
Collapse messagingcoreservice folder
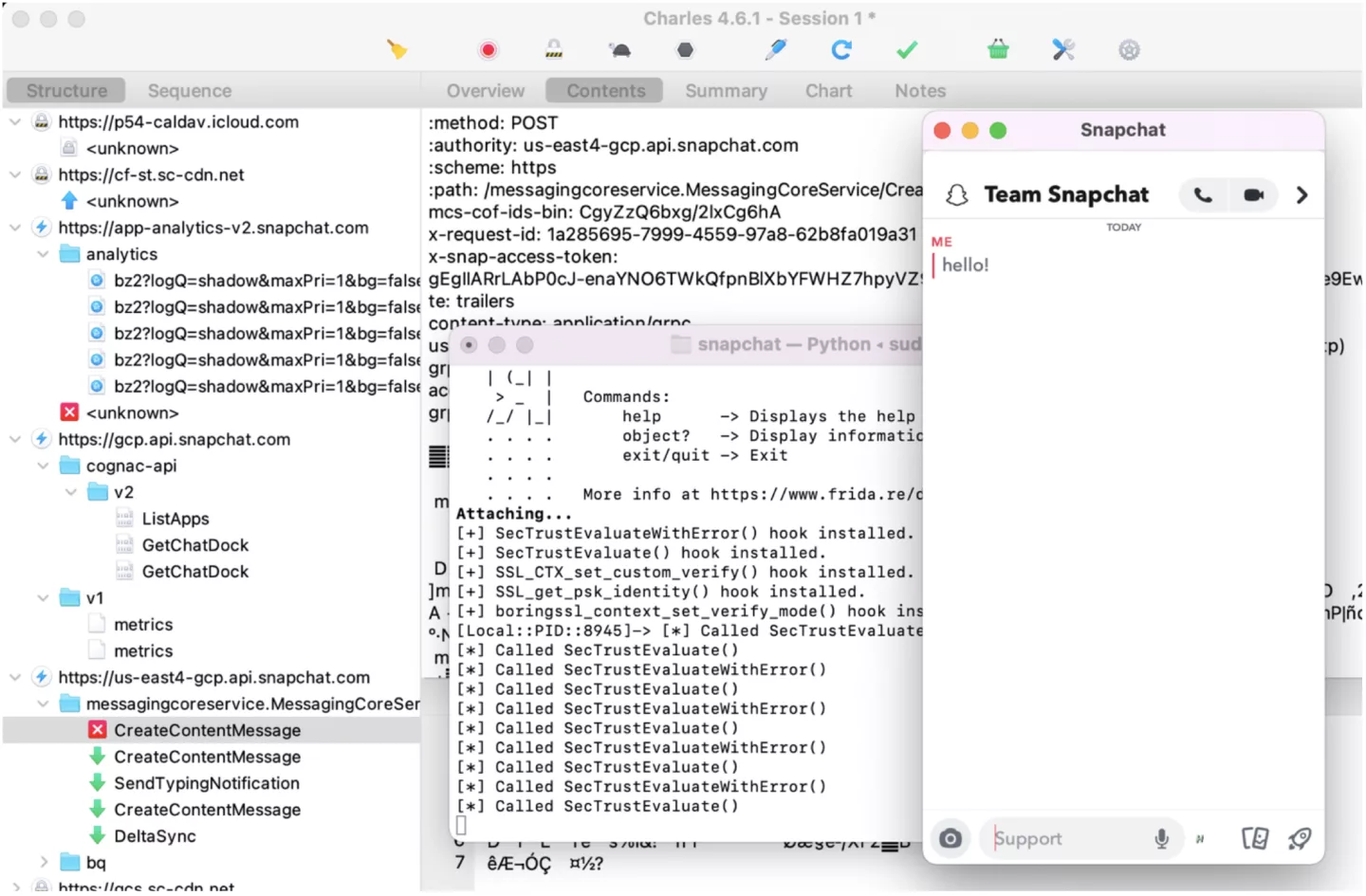pos(43,704)
